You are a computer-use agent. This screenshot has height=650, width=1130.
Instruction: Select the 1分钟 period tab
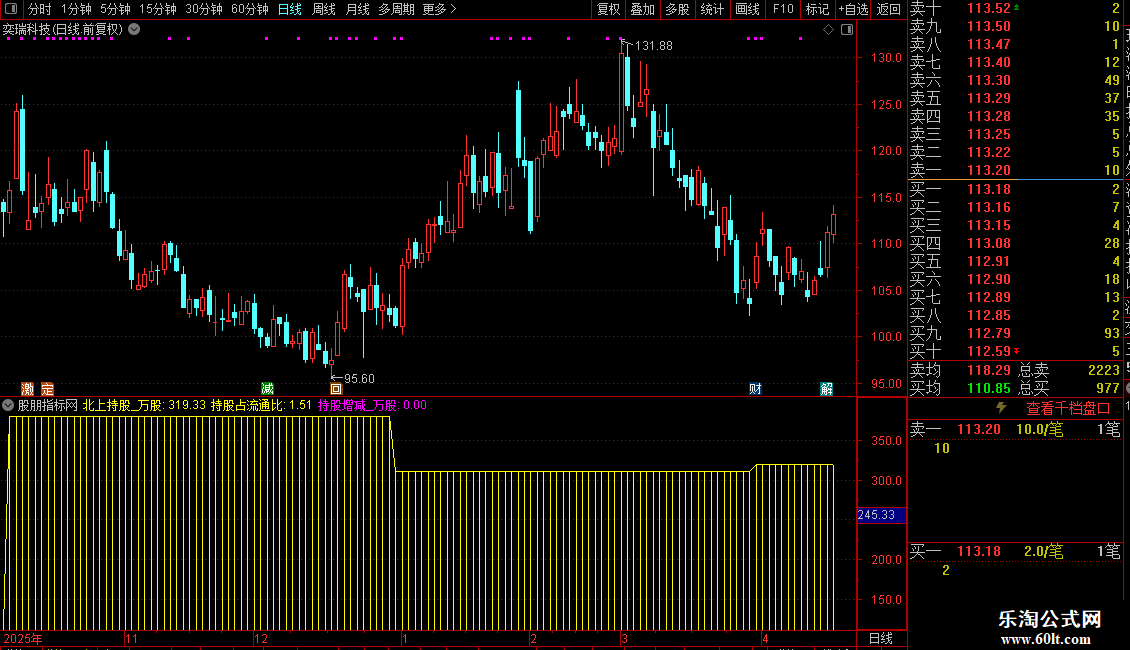[76, 9]
